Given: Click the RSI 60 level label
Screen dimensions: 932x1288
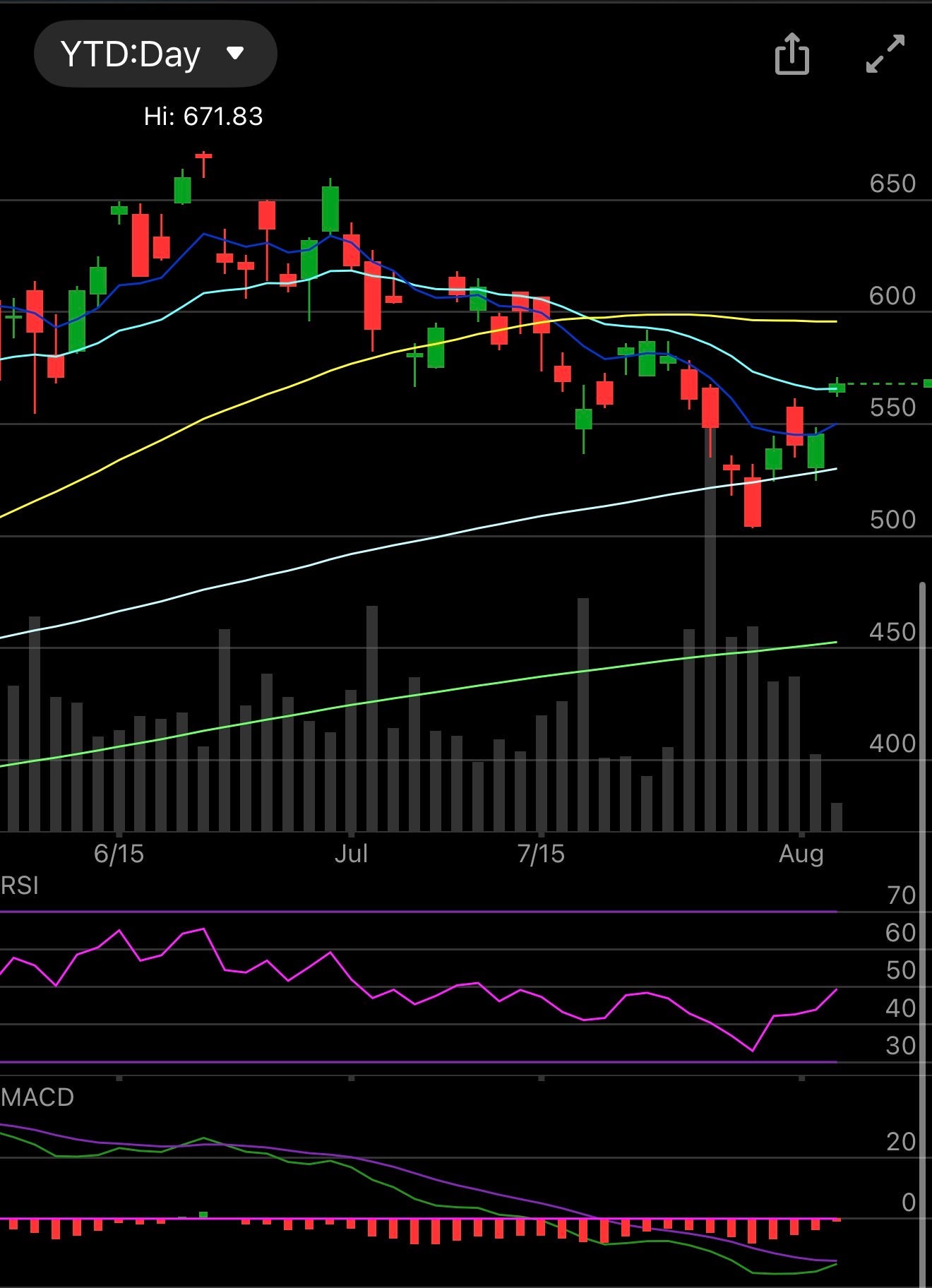Looking at the screenshot, I should pyautogui.click(x=901, y=933).
